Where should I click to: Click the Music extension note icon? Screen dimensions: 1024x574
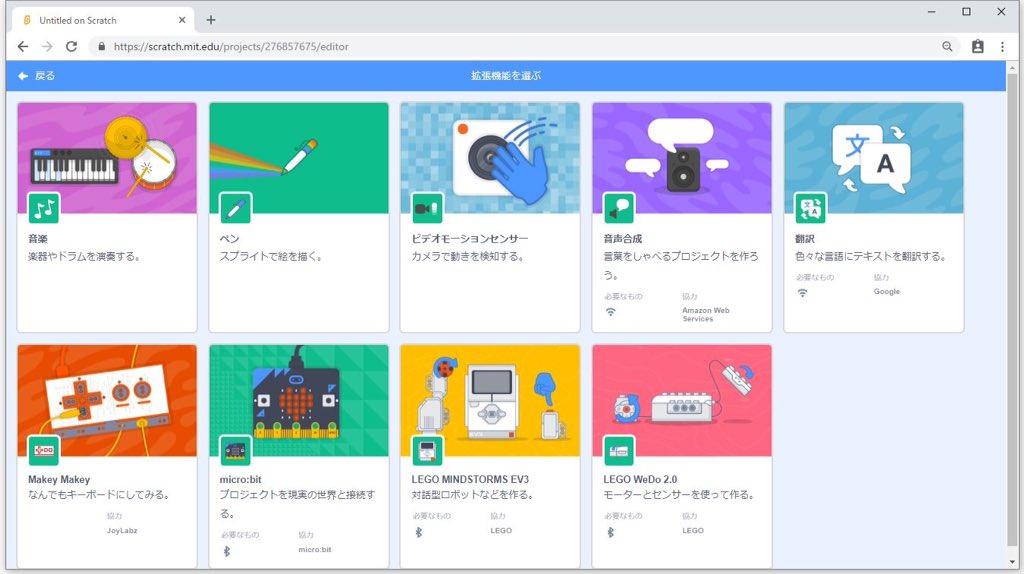[x=44, y=209]
